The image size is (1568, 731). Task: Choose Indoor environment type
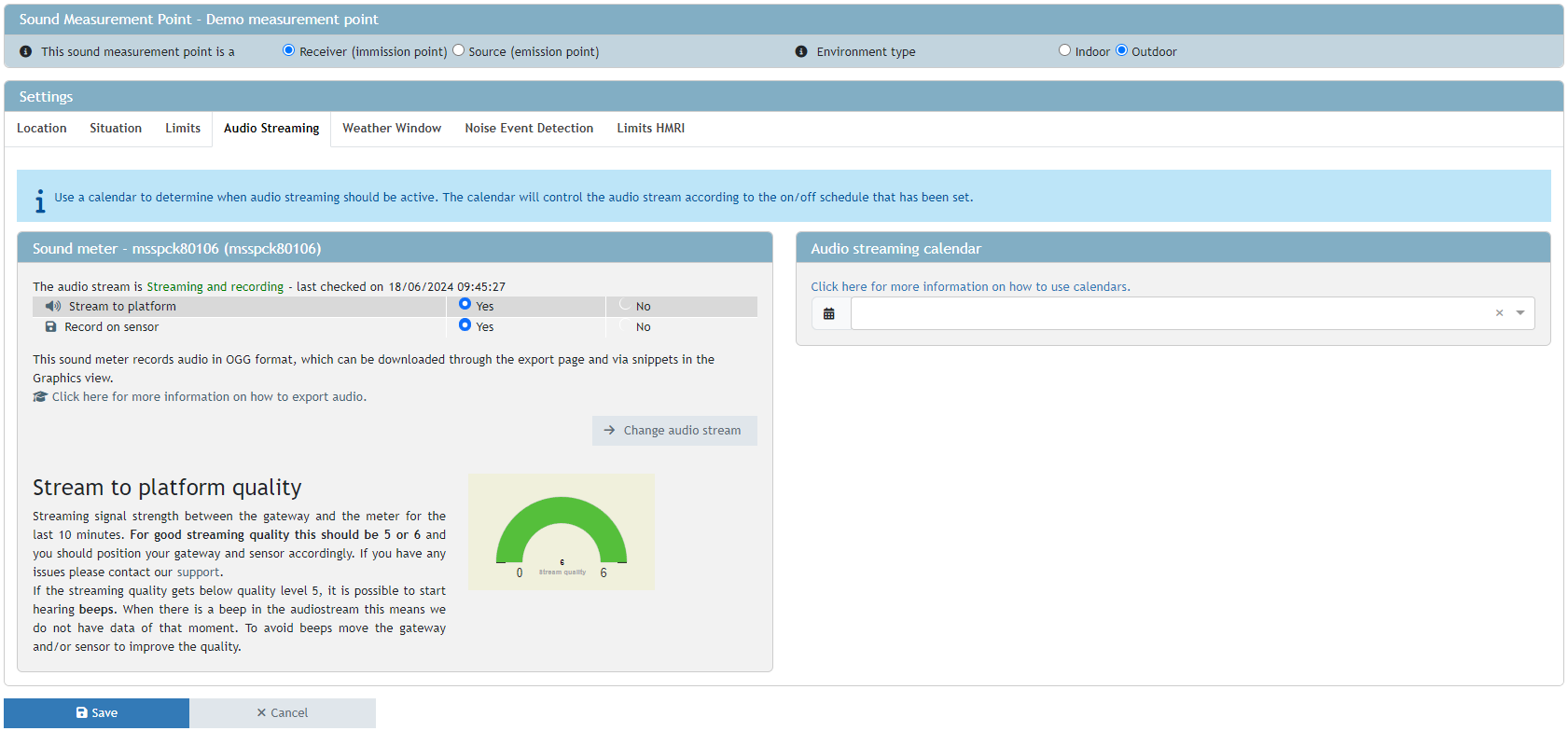pos(1064,50)
